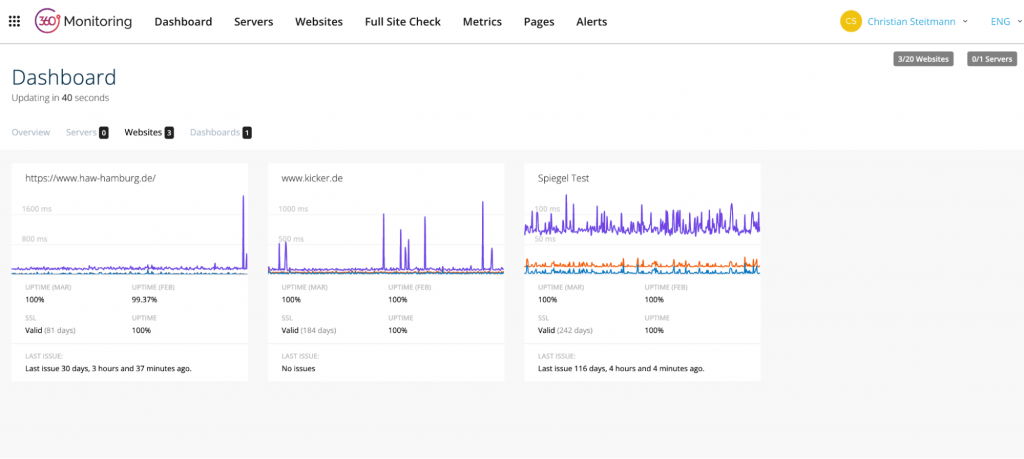Click the Dashboard page heading
Screen dimensions: 1024x459
[x=64, y=77]
